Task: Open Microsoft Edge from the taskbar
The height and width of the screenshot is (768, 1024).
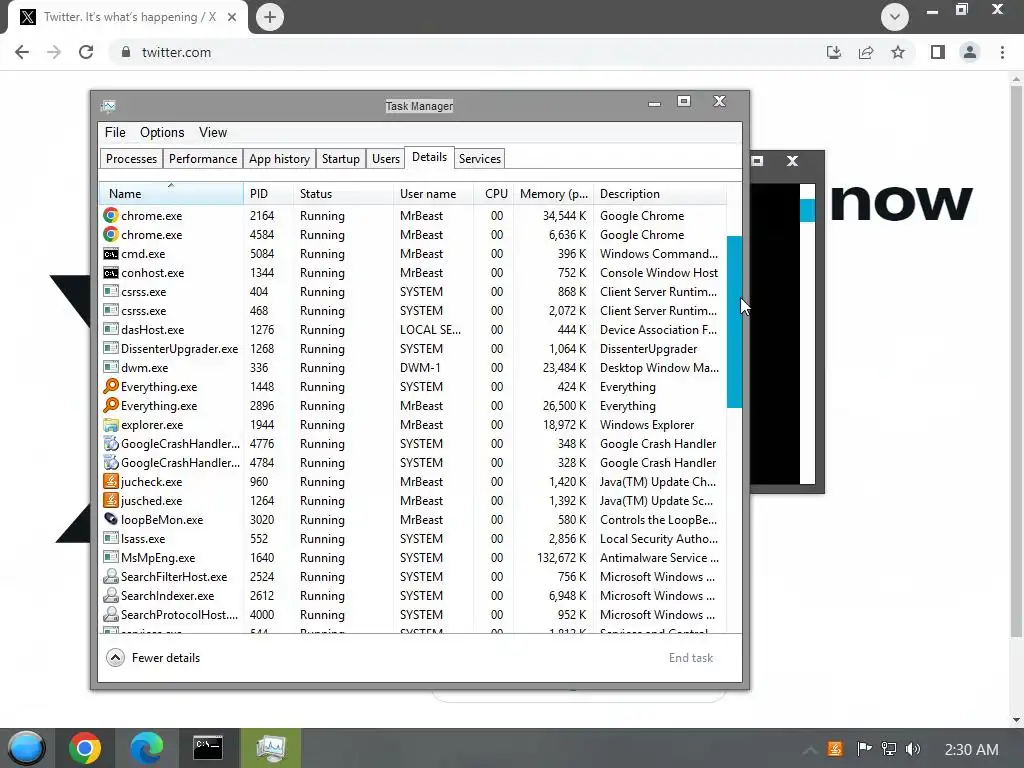Action: point(146,748)
